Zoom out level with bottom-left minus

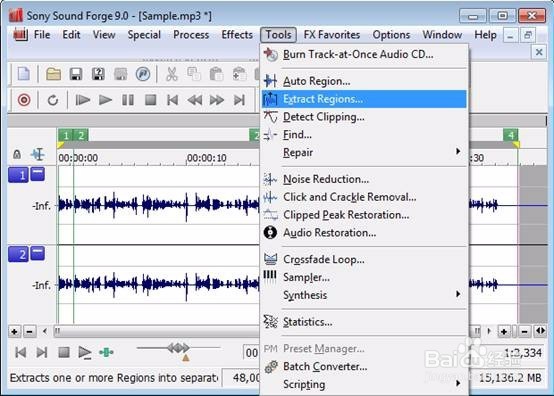pos(30,332)
